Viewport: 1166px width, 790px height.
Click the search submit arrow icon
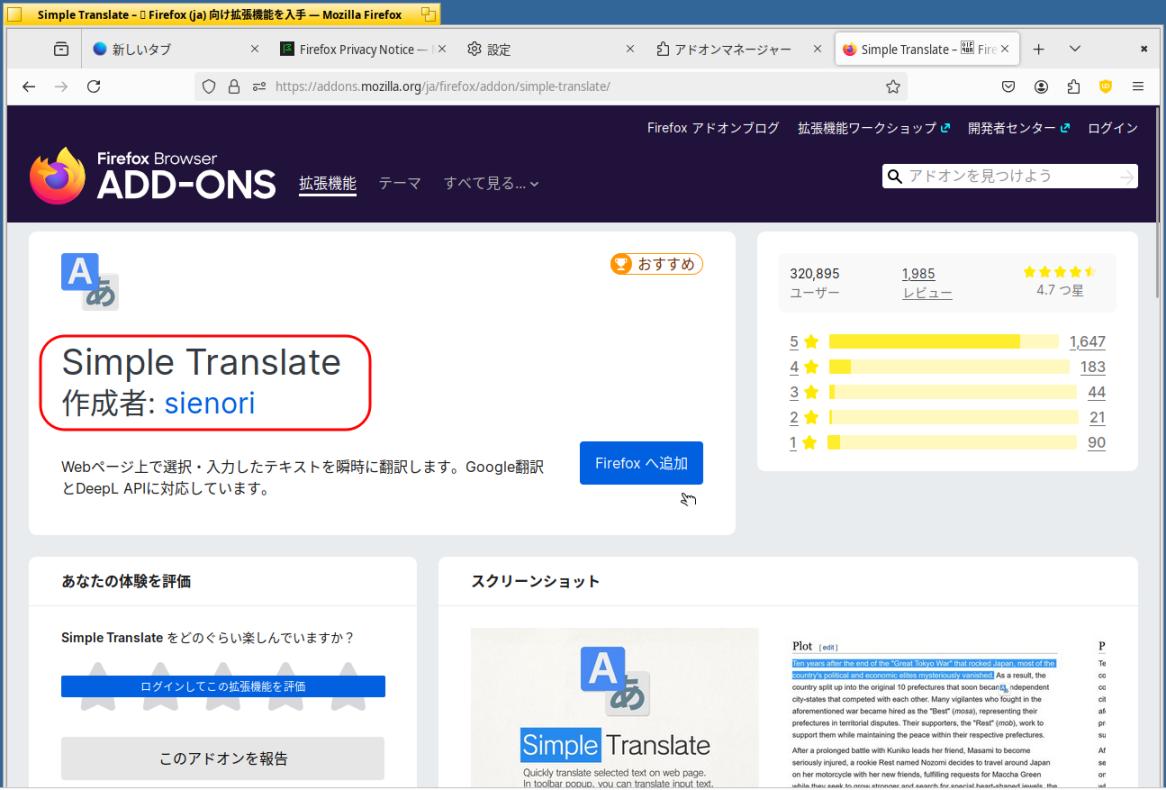tap(1127, 176)
